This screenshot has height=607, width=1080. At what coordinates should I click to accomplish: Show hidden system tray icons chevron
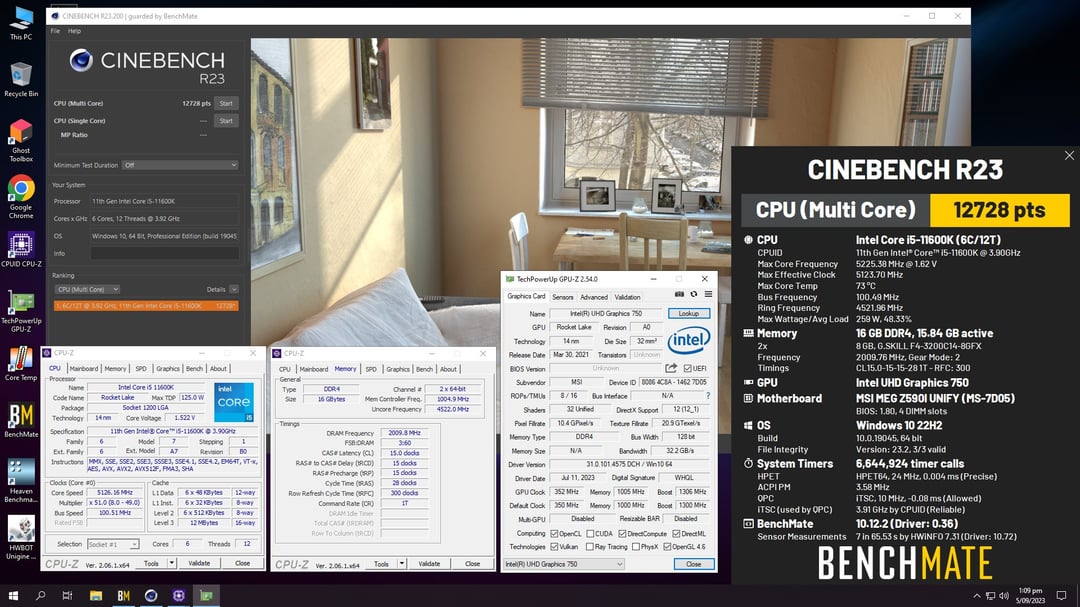pos(976,595)
